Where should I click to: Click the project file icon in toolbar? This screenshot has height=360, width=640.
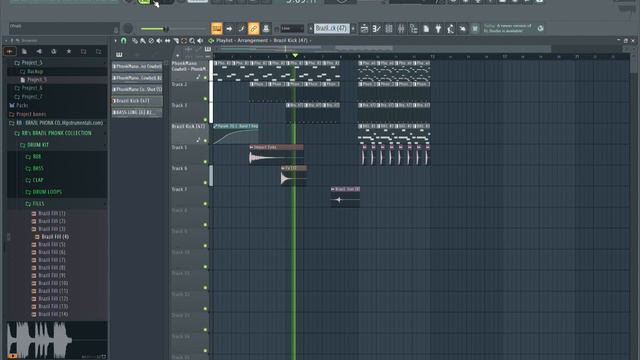(426, 29)
